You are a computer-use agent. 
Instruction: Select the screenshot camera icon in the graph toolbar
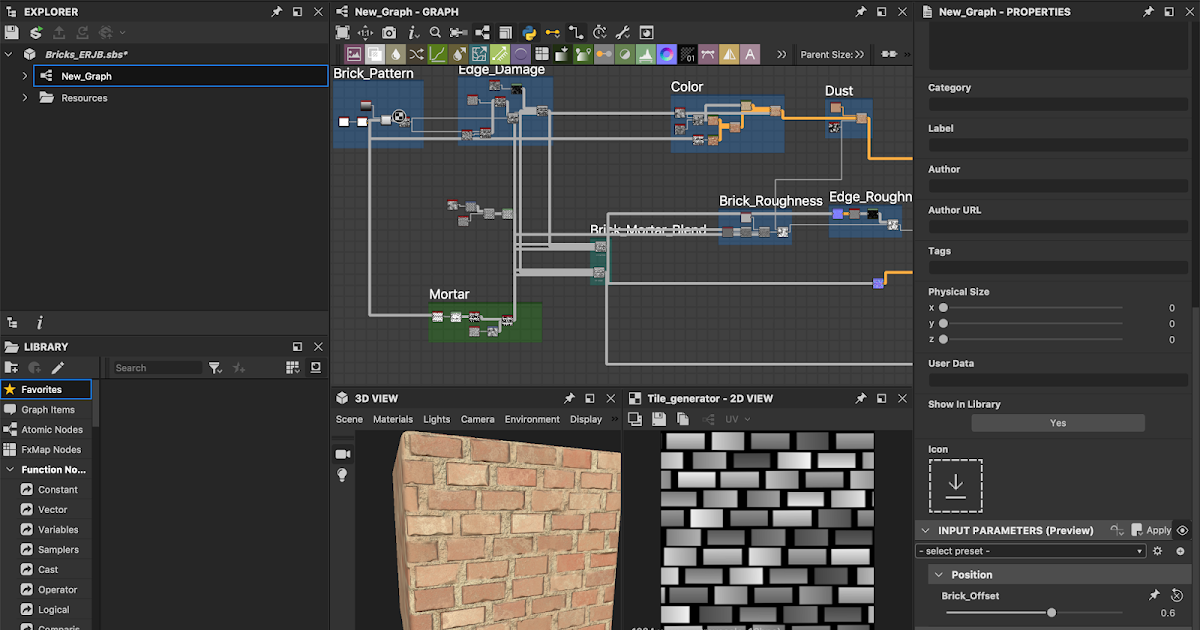[x=389, y=32]
